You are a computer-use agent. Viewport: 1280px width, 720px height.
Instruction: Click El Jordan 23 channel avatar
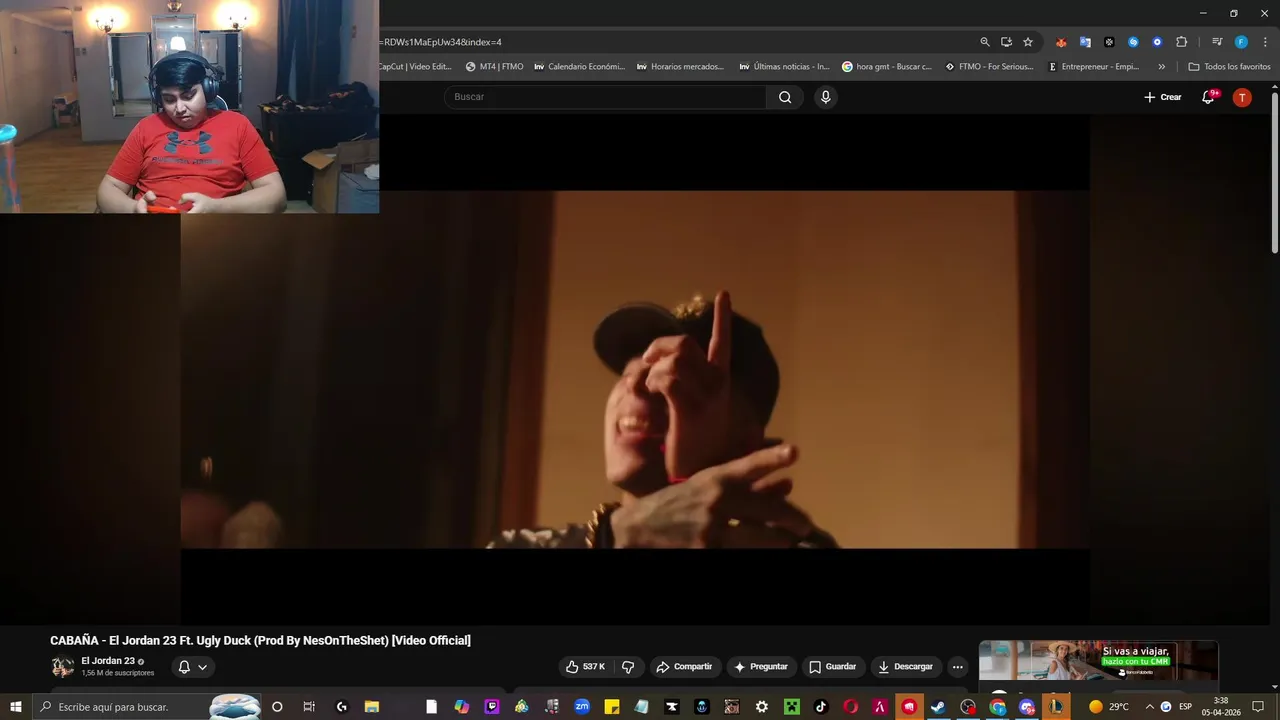point(63,667)
